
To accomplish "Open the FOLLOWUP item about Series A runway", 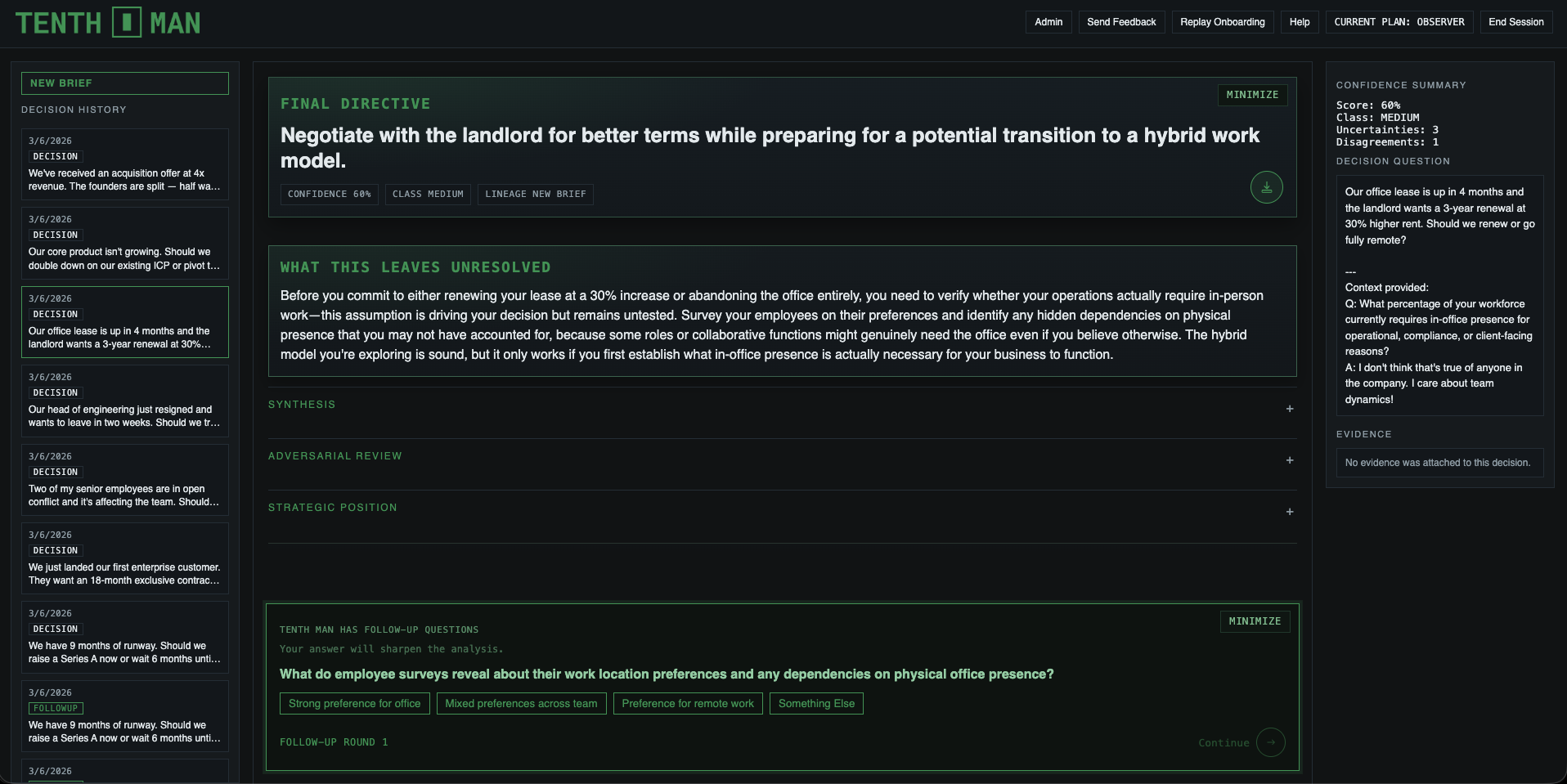I will coord(124,716).
